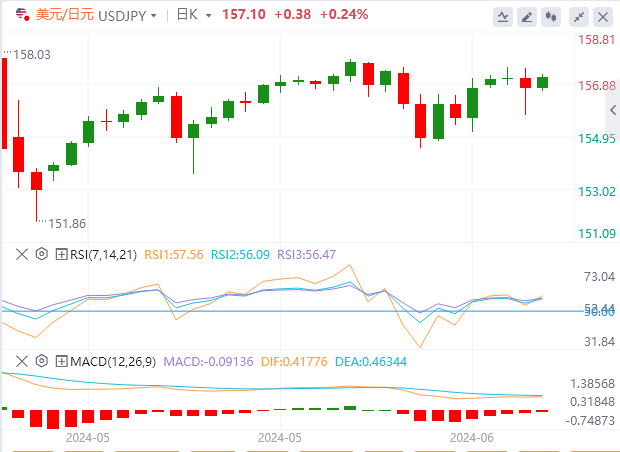The image size is (620, 452).
Task: Click the MACD(12,26,9) label
Action: (x=113, y=362)
